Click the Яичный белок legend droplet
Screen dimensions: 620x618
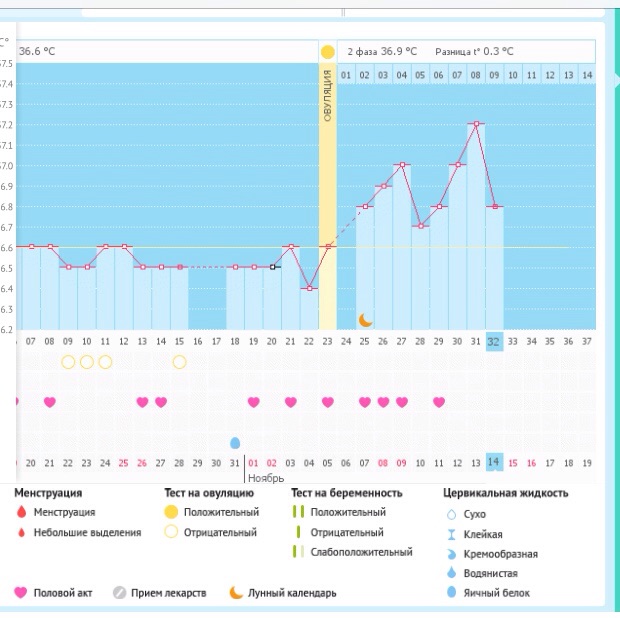coord(451,592)
